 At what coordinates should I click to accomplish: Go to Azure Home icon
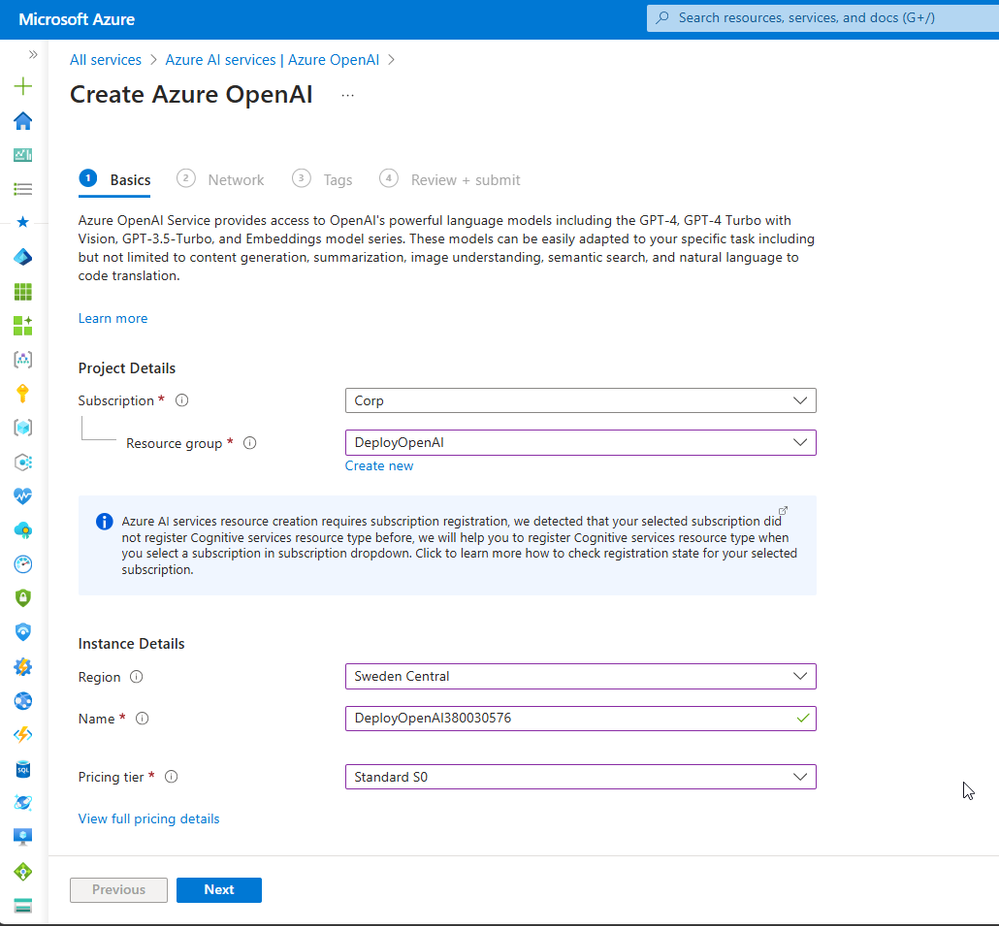23,120
